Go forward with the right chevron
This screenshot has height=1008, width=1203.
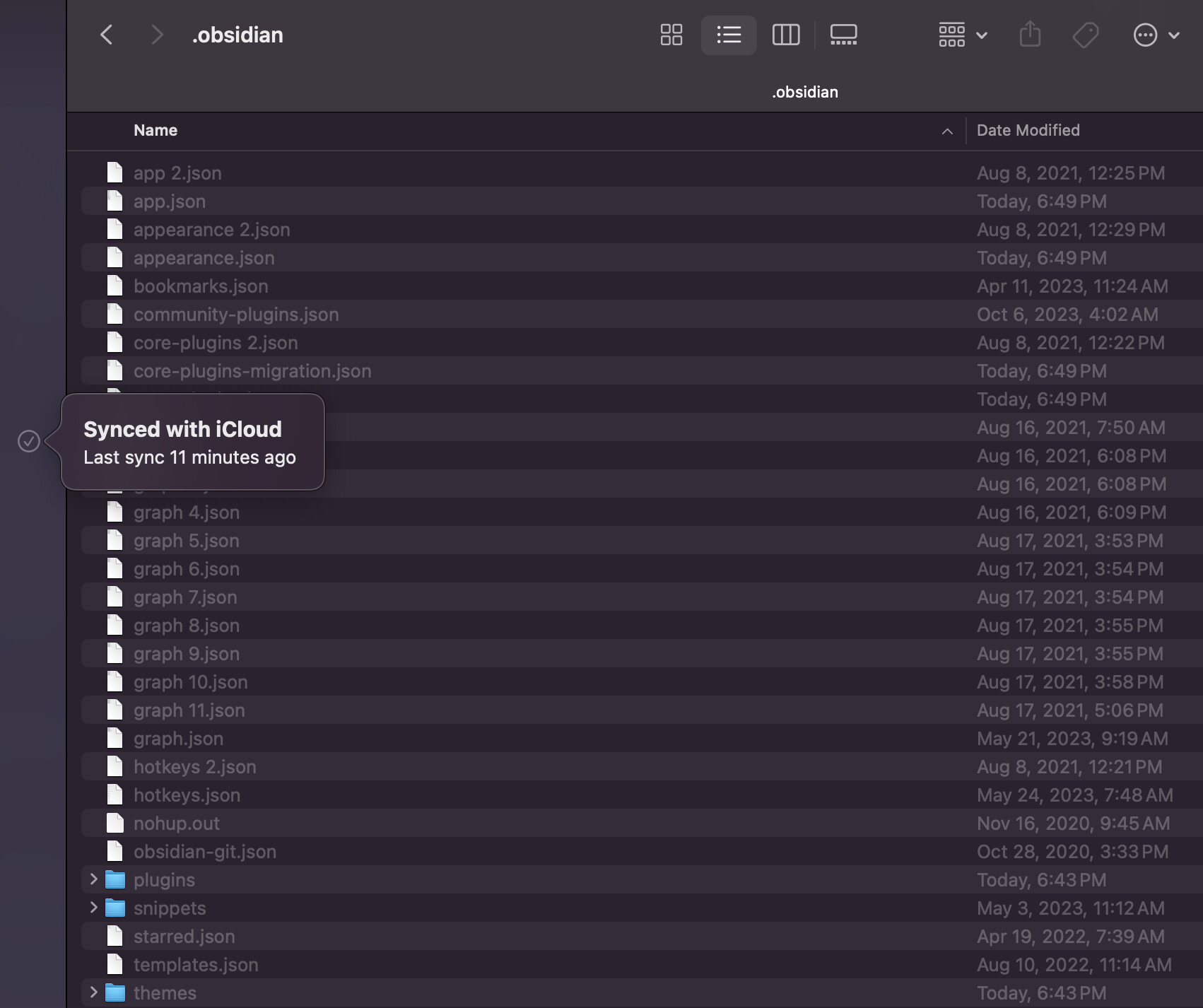tap(157, 35)
